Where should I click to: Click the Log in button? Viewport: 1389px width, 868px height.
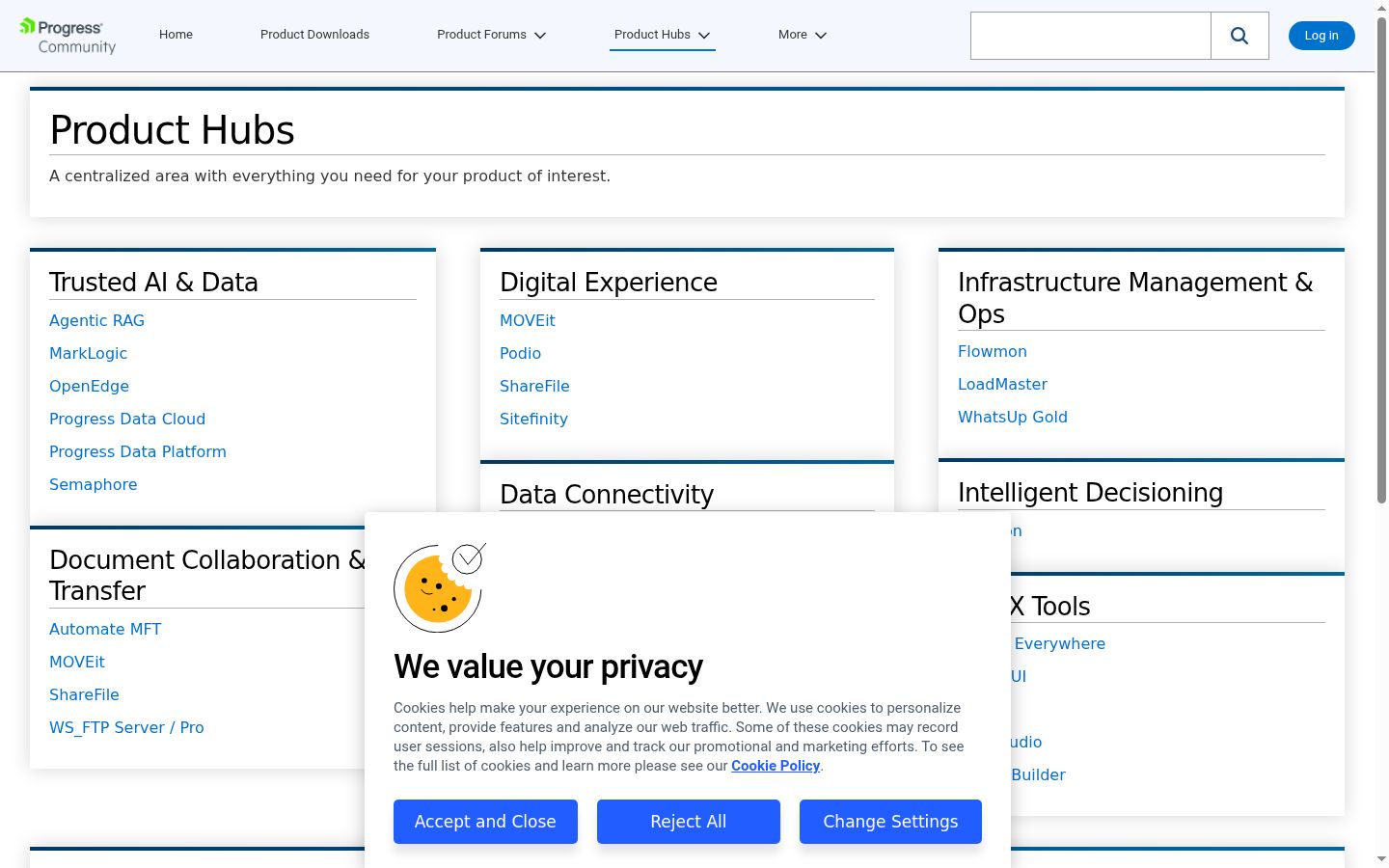[x=1321, y=36]
